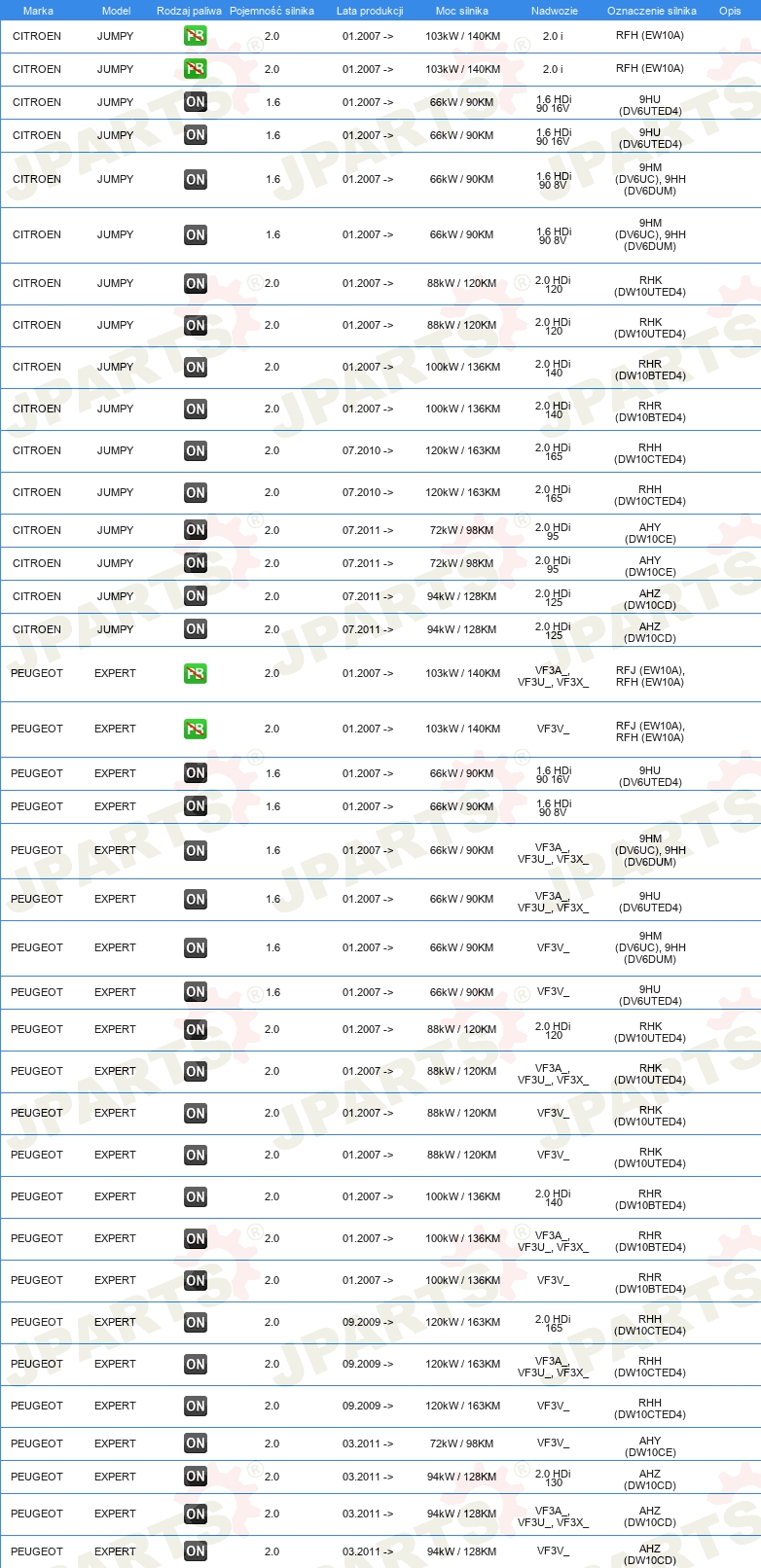Select '2.0 HDi 120' in Peugeot Expert row
Viewport: 761px width, 1568px height.
click(x=554, y=1030)
